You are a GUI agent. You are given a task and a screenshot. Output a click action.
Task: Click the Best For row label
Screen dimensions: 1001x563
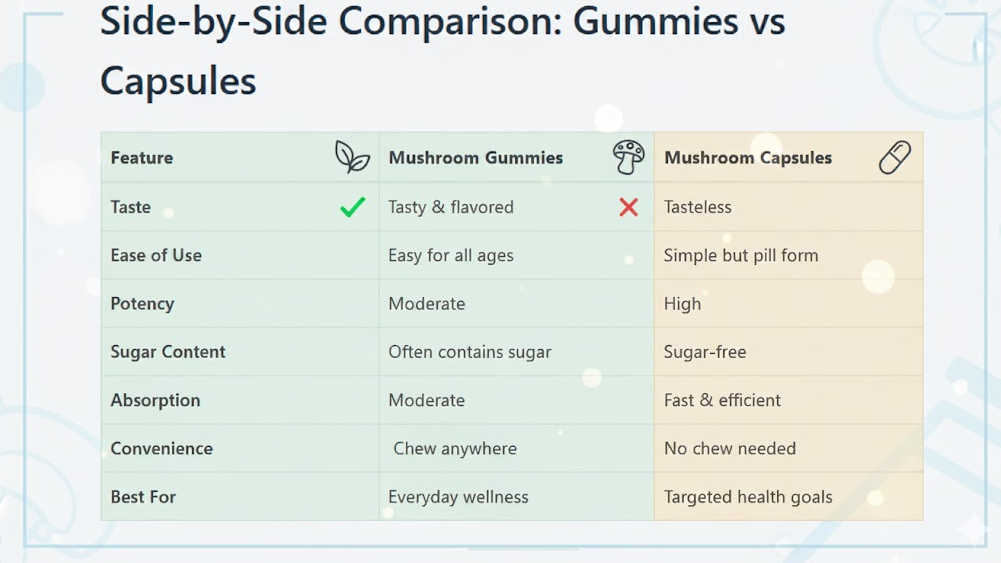(143, 497)
